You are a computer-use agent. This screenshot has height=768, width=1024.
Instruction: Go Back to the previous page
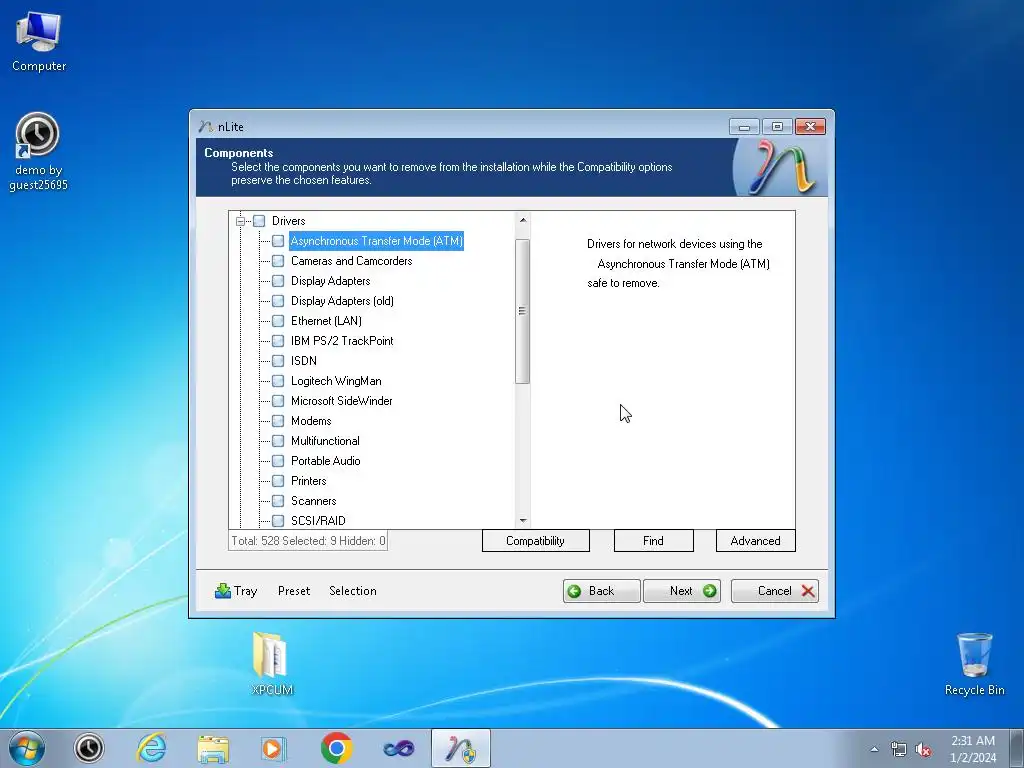601,591
